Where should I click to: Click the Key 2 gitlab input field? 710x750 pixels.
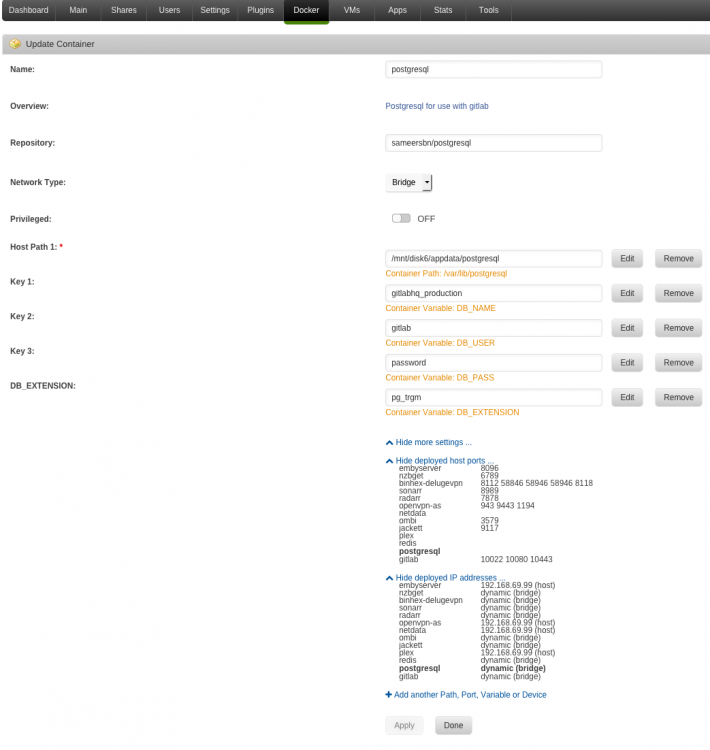tap(494, 328)
